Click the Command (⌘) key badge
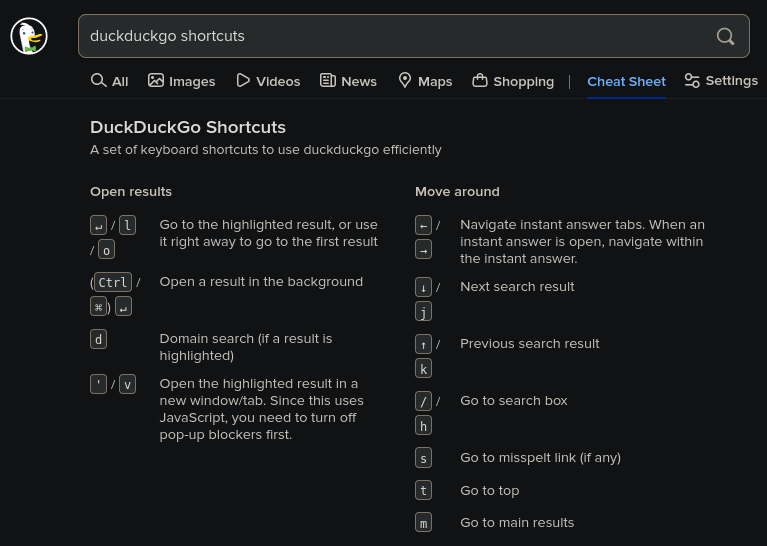767x546 pixels. point(98,307)
